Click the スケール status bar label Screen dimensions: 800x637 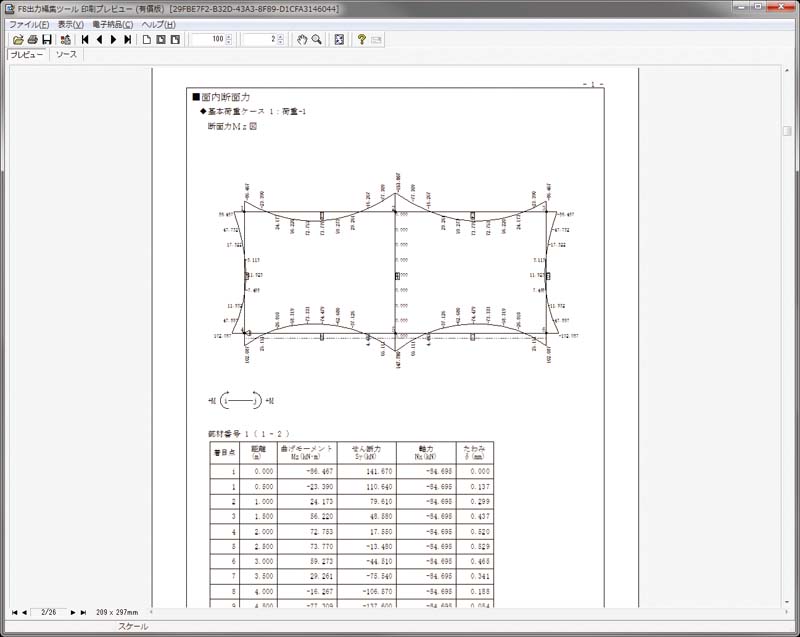[134, 626]
